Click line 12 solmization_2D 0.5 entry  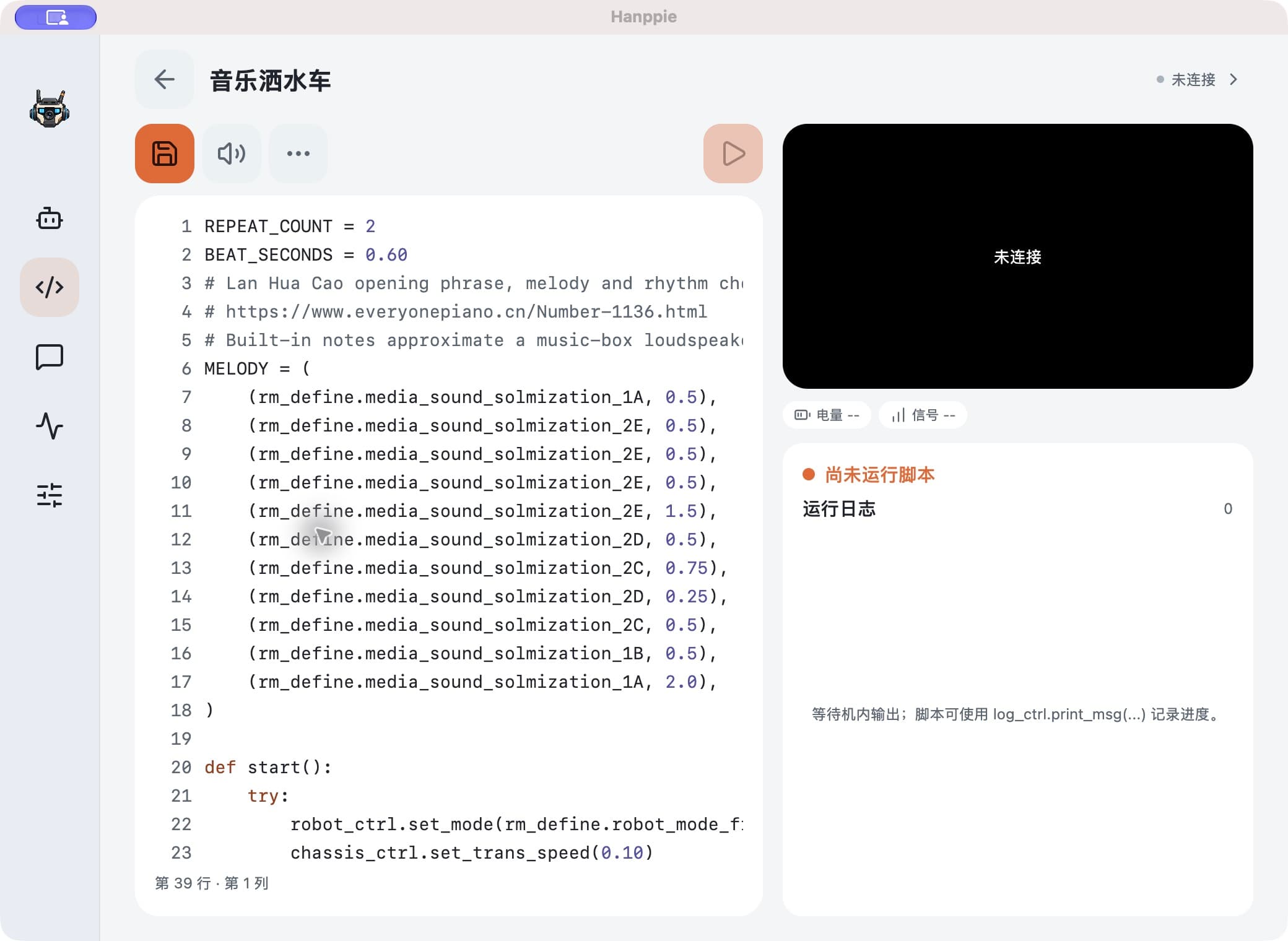point(482,540)
